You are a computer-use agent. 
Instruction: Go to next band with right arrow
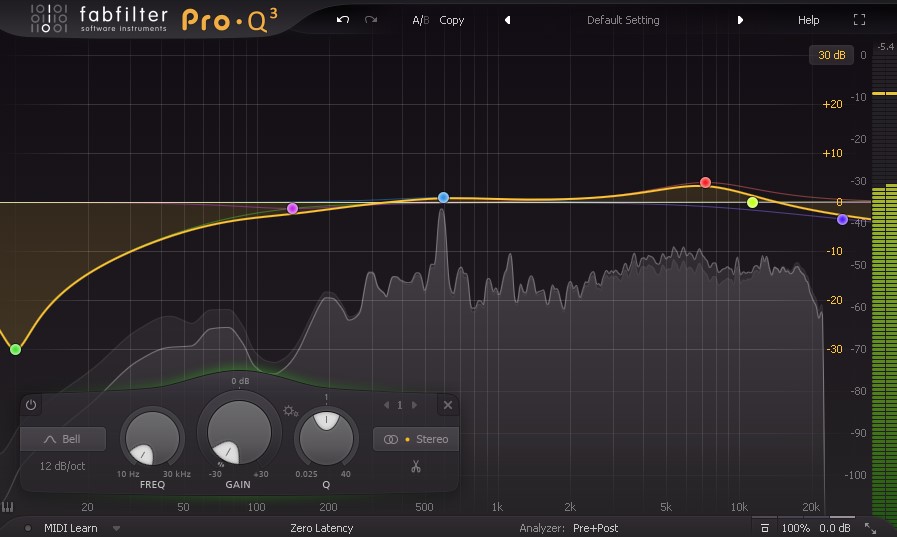click(x=414, y=405)
